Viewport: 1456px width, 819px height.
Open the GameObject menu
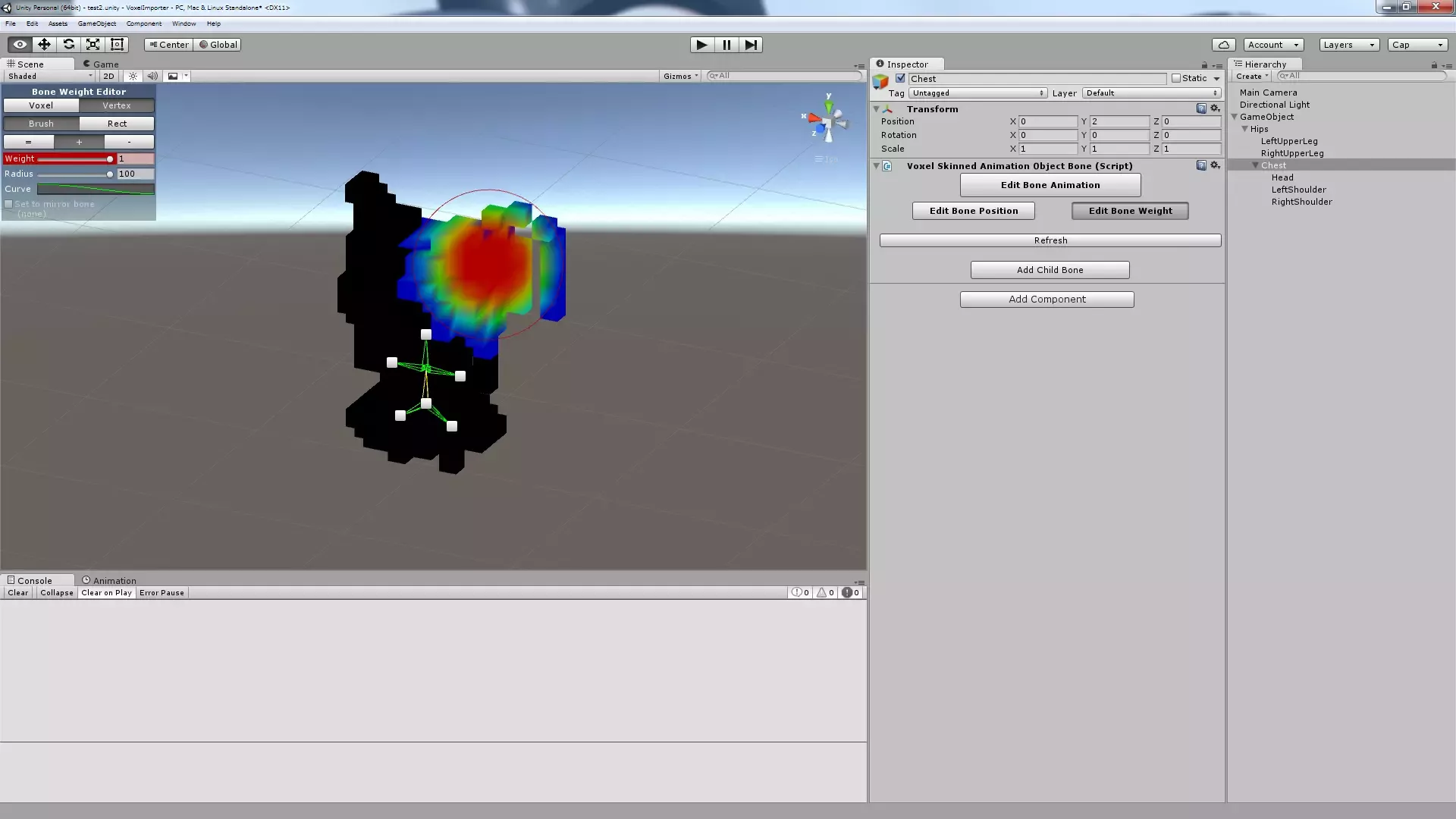96,24
